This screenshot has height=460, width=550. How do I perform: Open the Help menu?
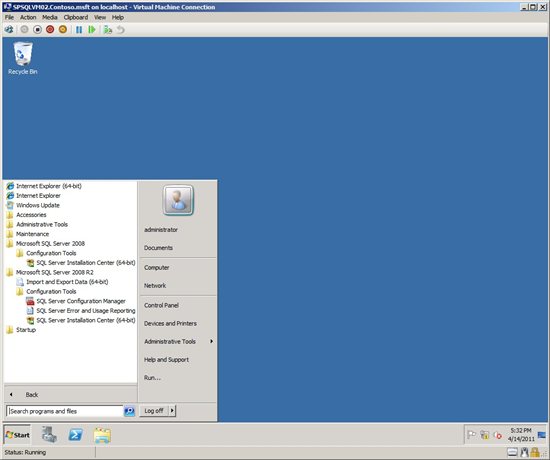coord(118,17)
